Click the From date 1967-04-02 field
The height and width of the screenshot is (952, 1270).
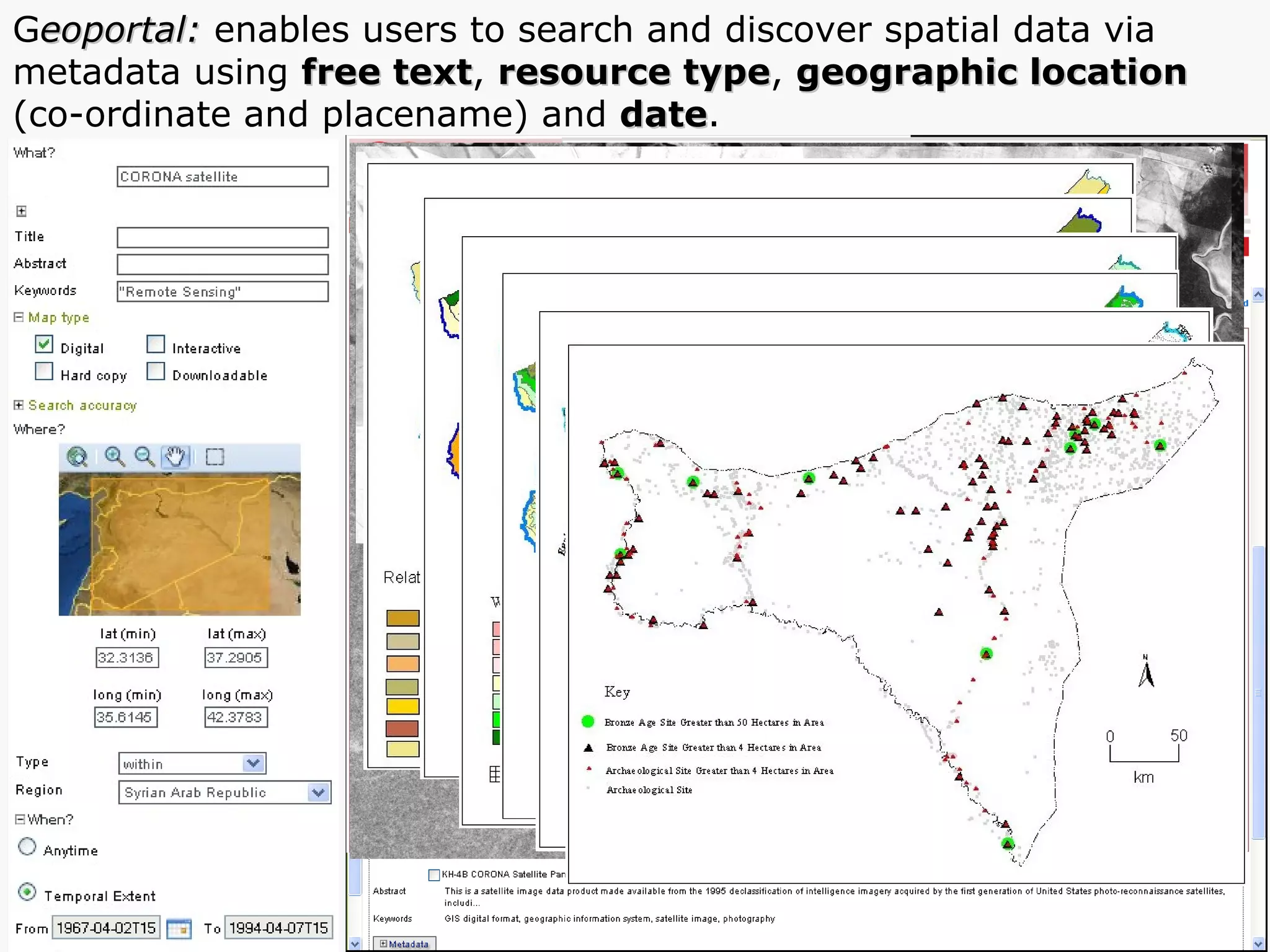pos(106,928)
